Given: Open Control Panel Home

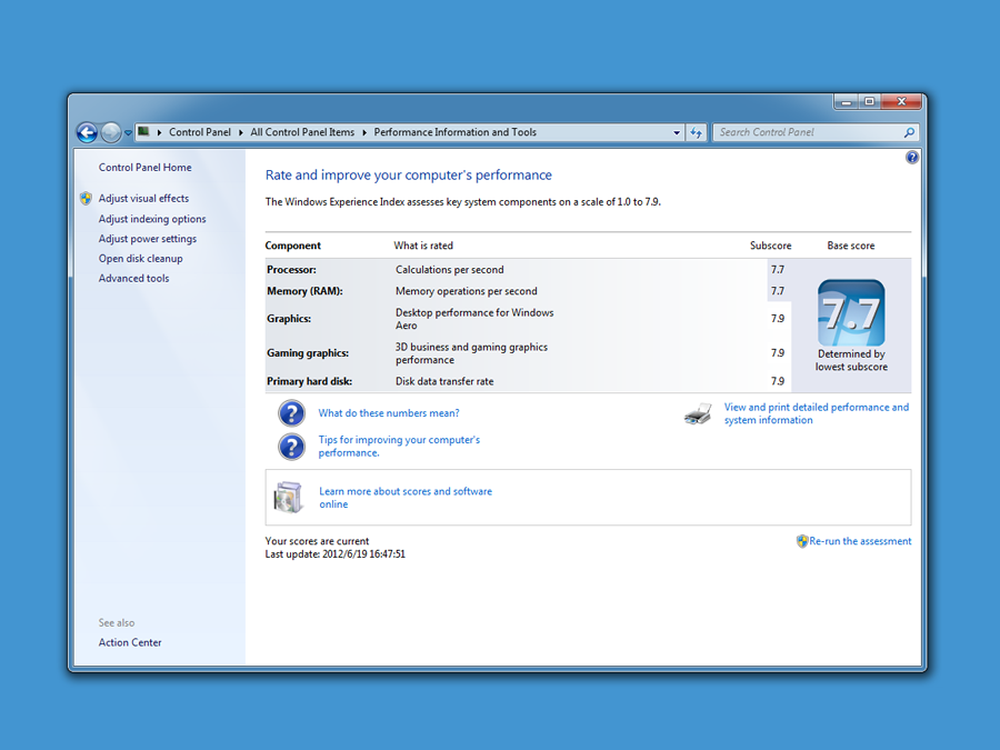Looking at the screenshot, I should pos(145,167).
